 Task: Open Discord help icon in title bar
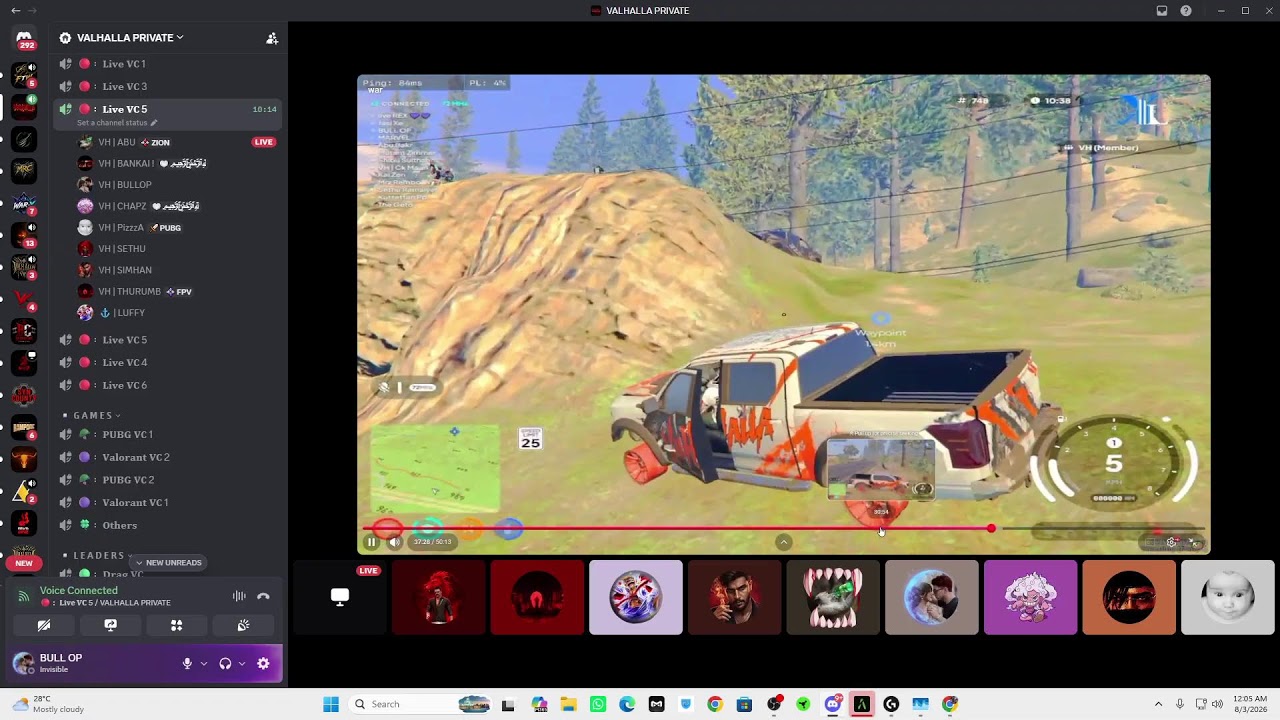[x=1186, y=10]
